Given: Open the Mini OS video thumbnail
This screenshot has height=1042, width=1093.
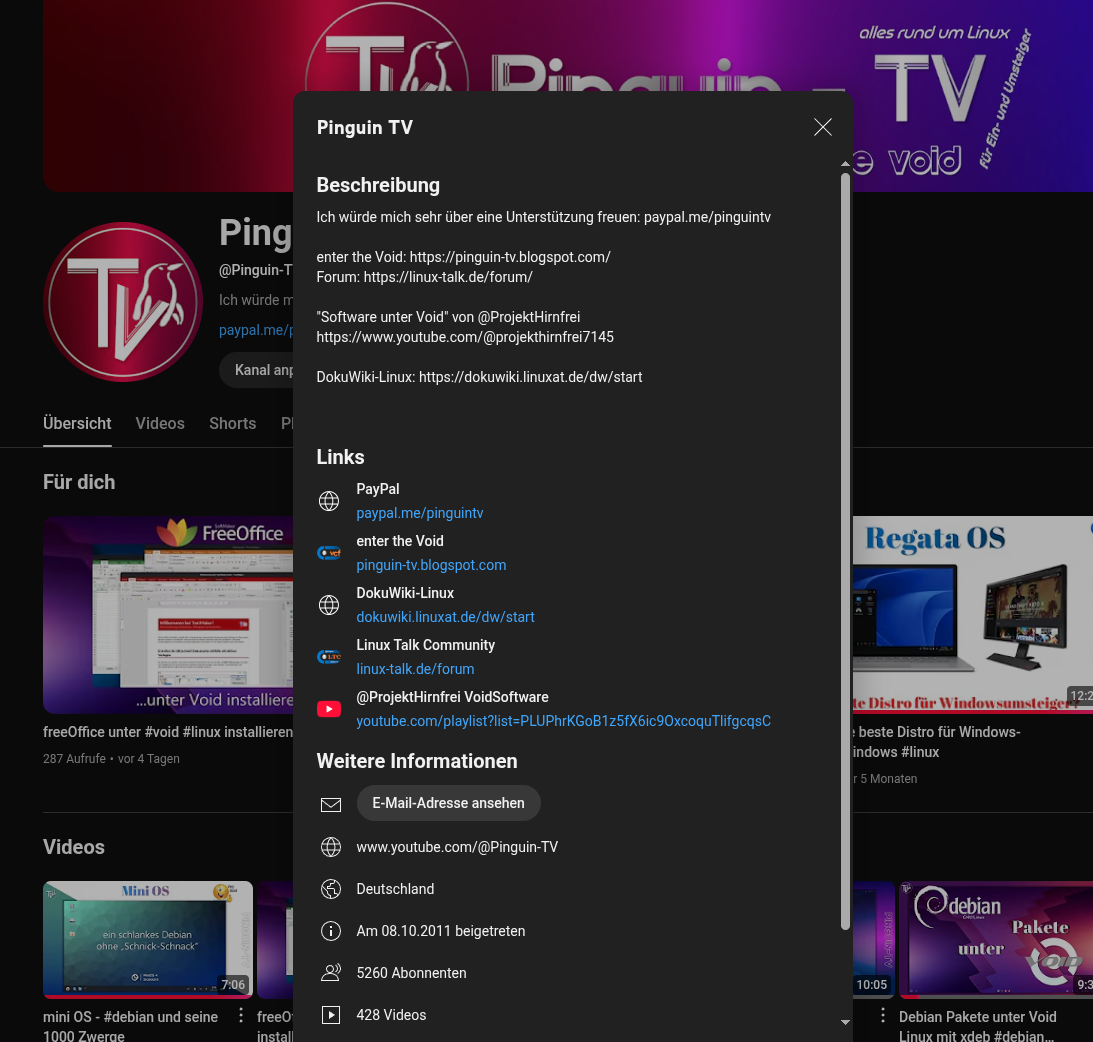Looking at the screenshot, I should point(147,939).
